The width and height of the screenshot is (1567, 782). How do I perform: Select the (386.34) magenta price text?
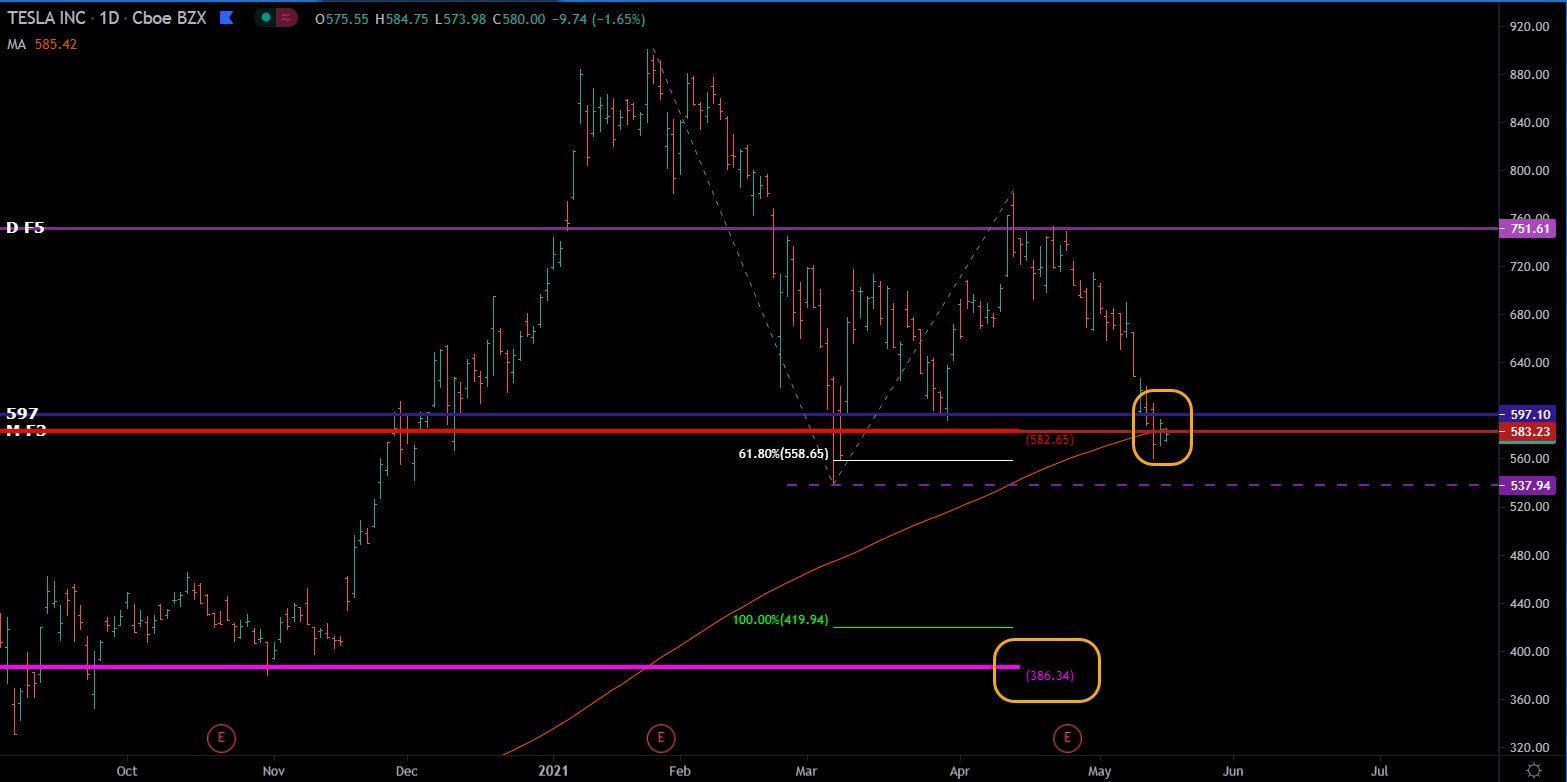coord(1050,676)
